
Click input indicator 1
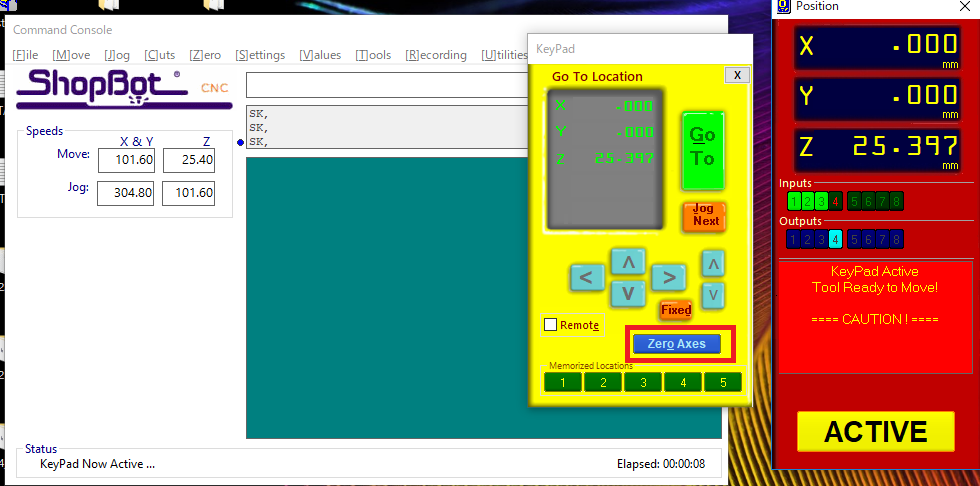click(794, 201)
